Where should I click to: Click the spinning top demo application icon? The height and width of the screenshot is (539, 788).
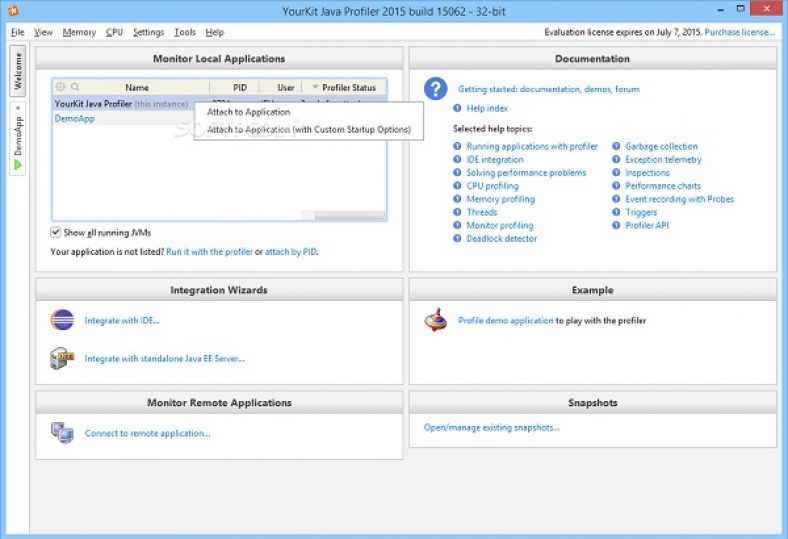pos(435,320)
